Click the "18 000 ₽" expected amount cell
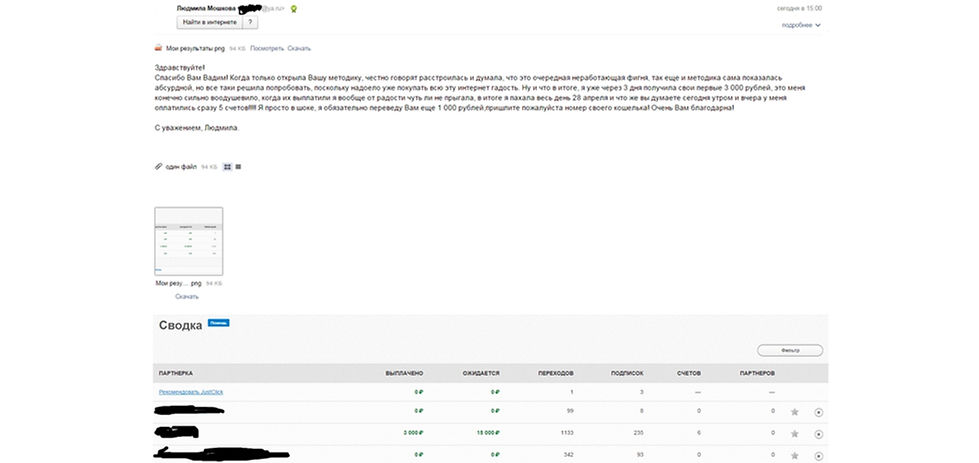The height and width of the screenshot is (463, 979). [x=488, y=432]
